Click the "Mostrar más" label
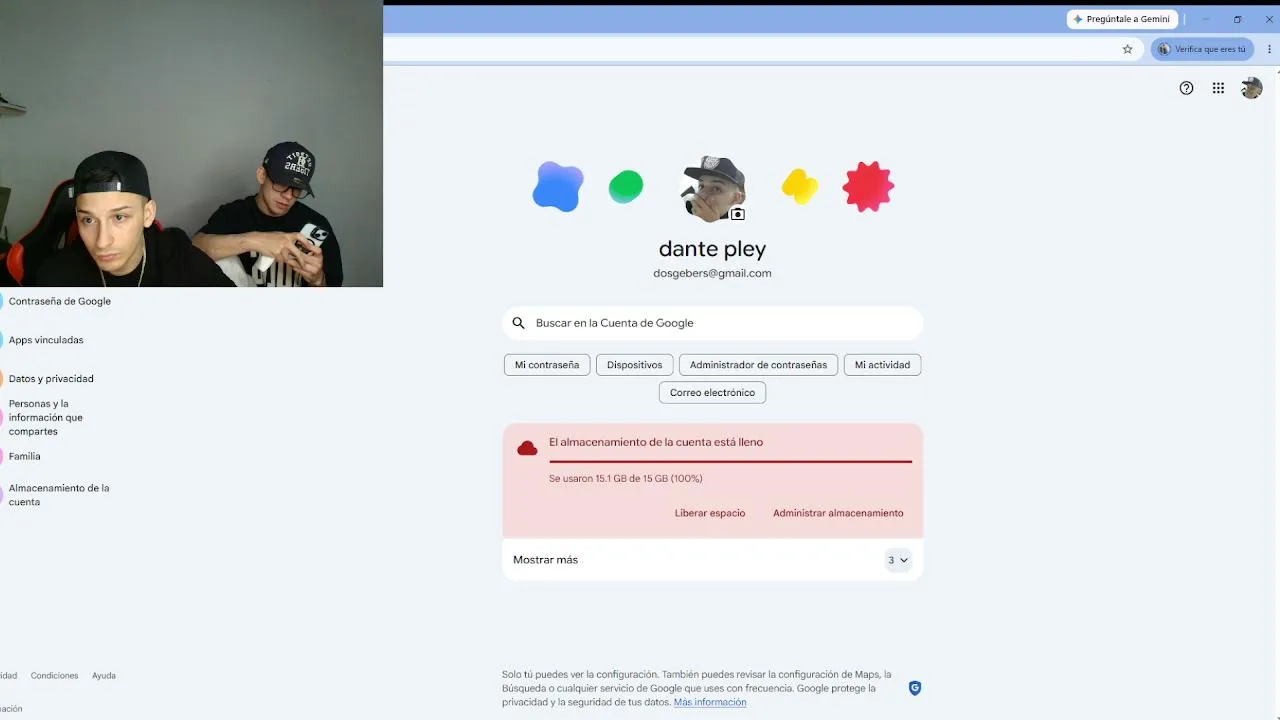This screenshot has height=720, width=1280. point(545,560)
